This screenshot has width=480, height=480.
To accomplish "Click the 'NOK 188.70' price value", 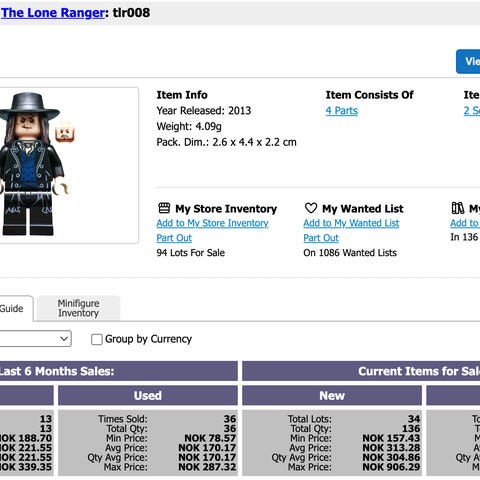I will pyautogui.click(x=26, y=438).
